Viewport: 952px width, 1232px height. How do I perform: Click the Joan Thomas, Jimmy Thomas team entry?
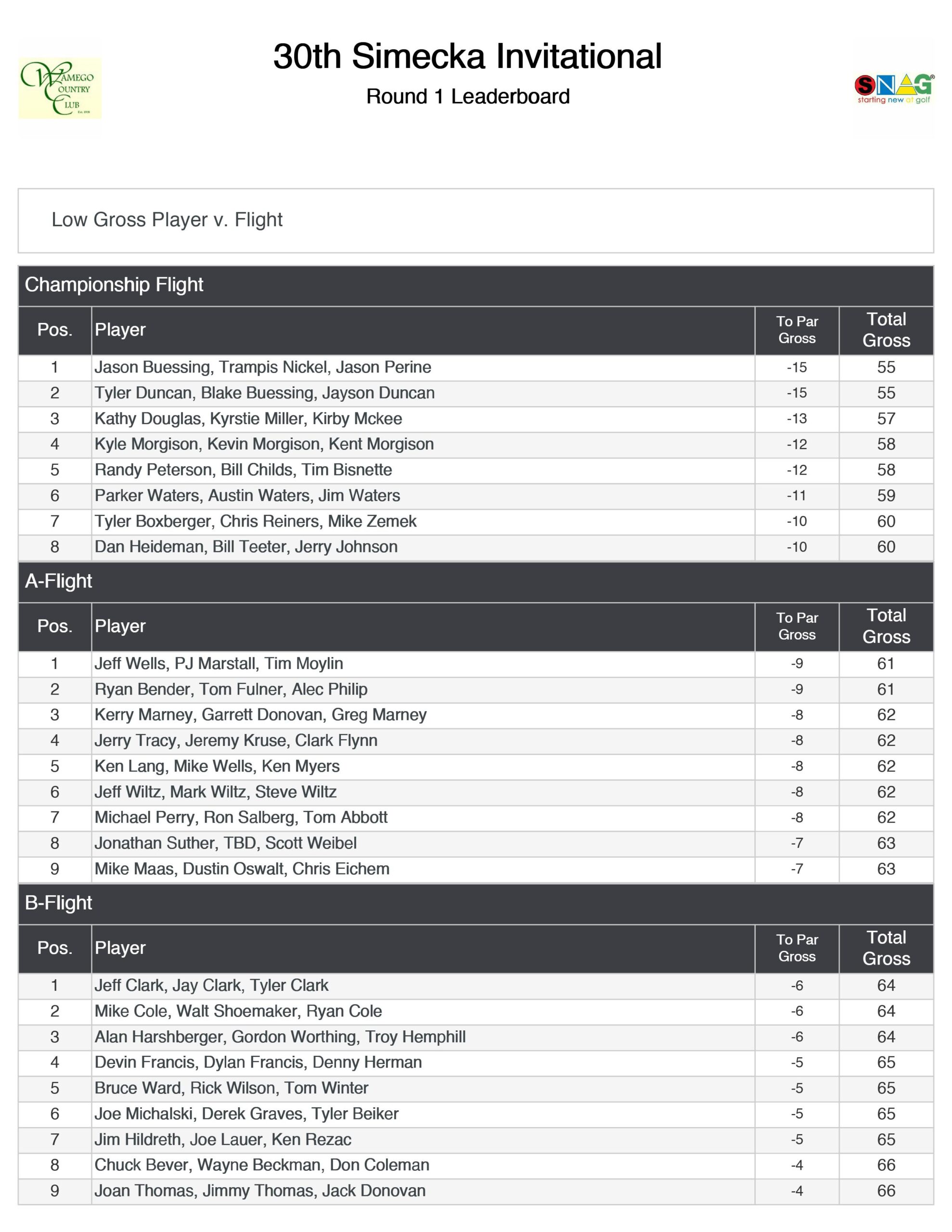coord(260,1190)
